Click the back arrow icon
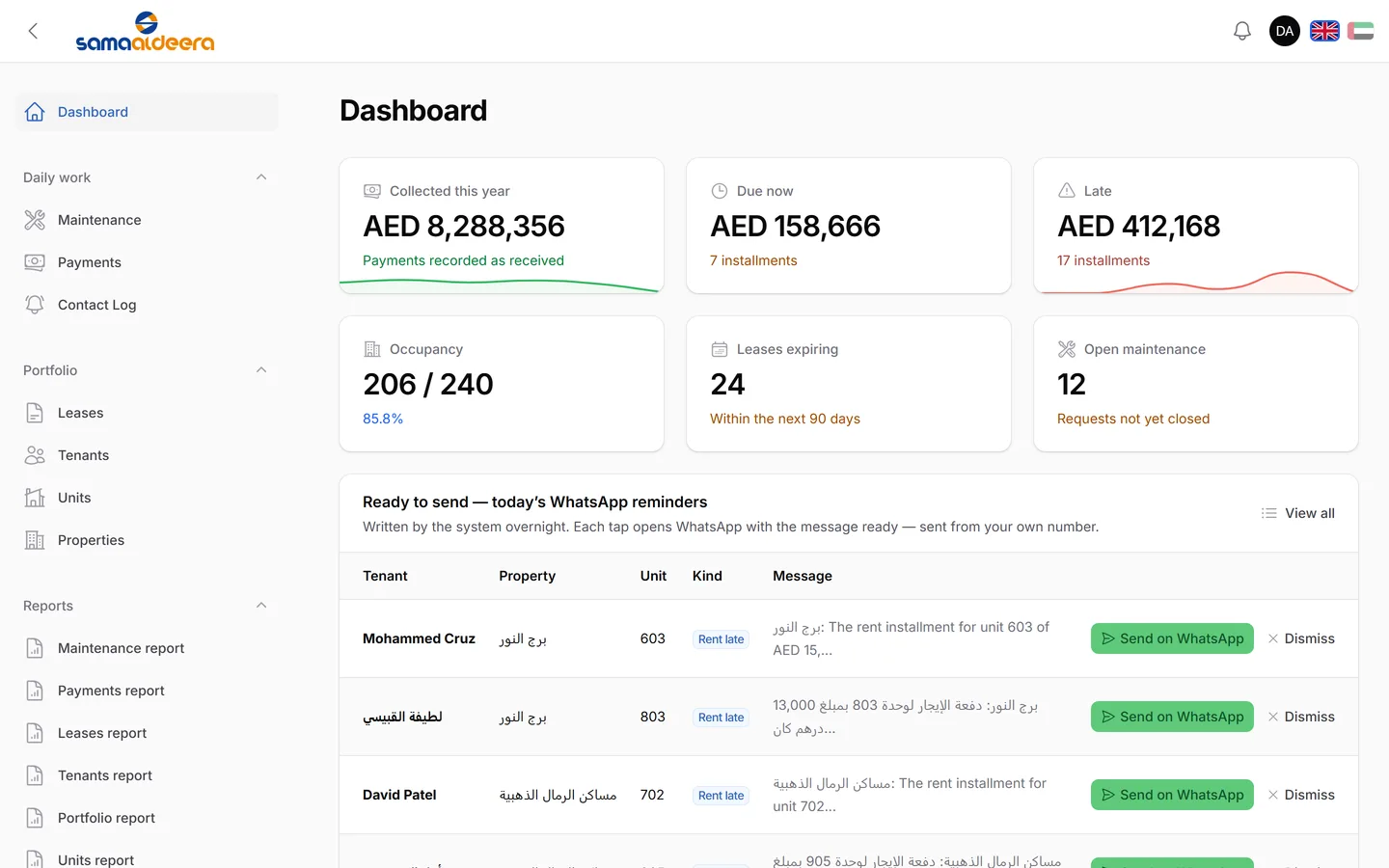Image resolution: width=1389 pixels, height=868 pixels. click(x=33, y=31)
